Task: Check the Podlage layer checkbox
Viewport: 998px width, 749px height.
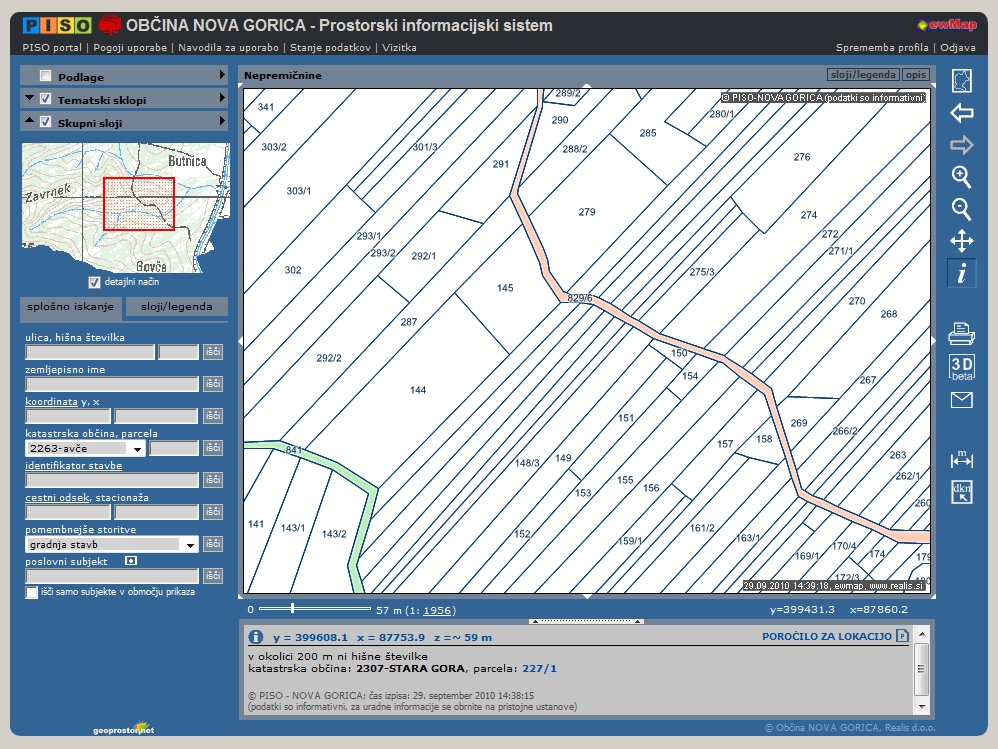Action: (x=45, y=76)
